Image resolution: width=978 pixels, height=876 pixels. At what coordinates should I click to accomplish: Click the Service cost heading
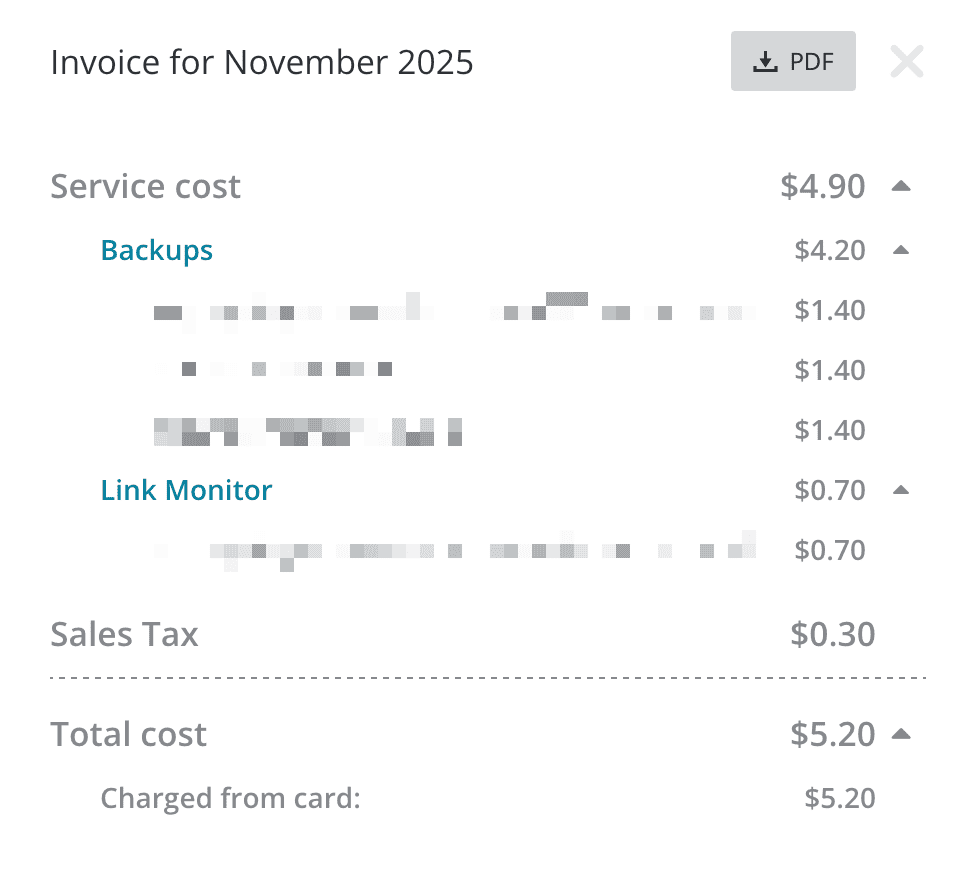[x=146, y=187]
